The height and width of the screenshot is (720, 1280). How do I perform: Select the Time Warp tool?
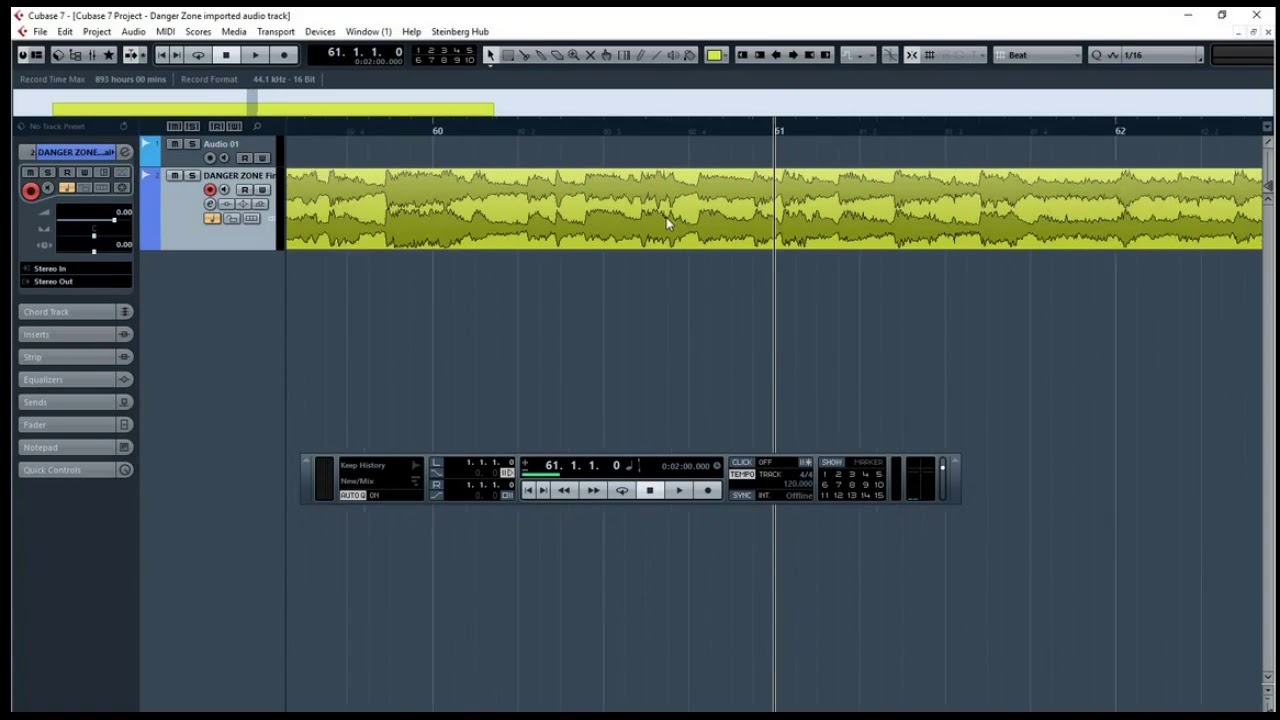click(x=623, y=55)
